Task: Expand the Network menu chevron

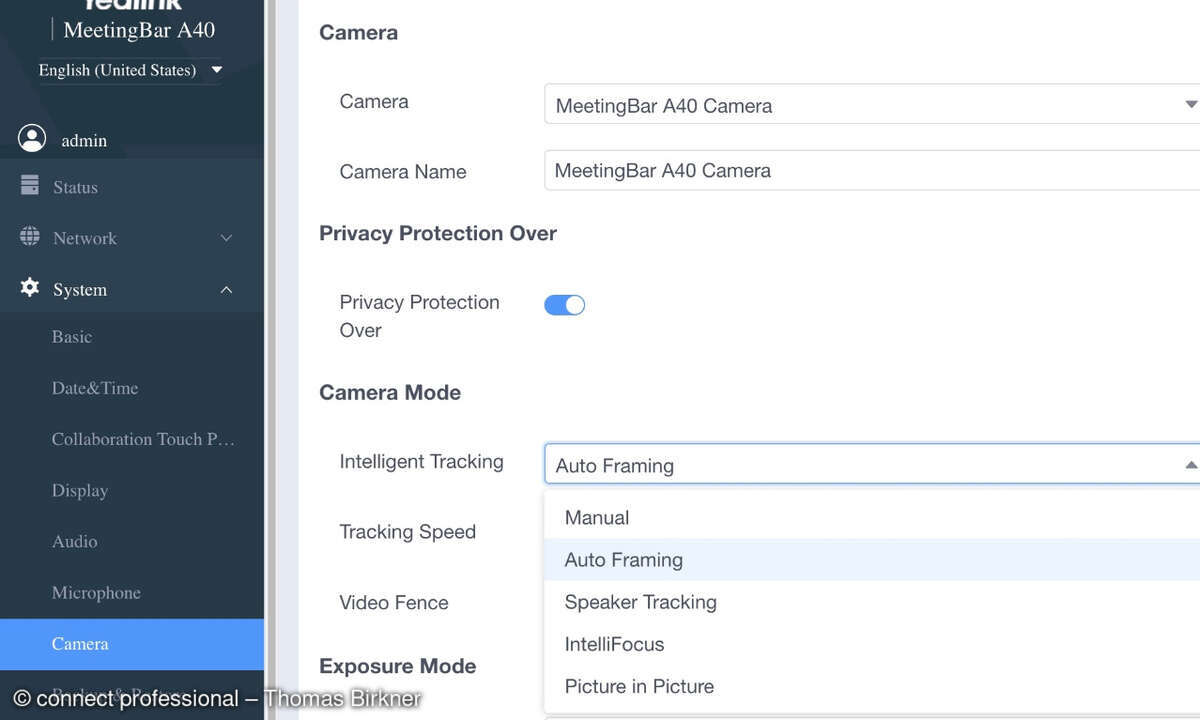Action: [x=226, y=238]
